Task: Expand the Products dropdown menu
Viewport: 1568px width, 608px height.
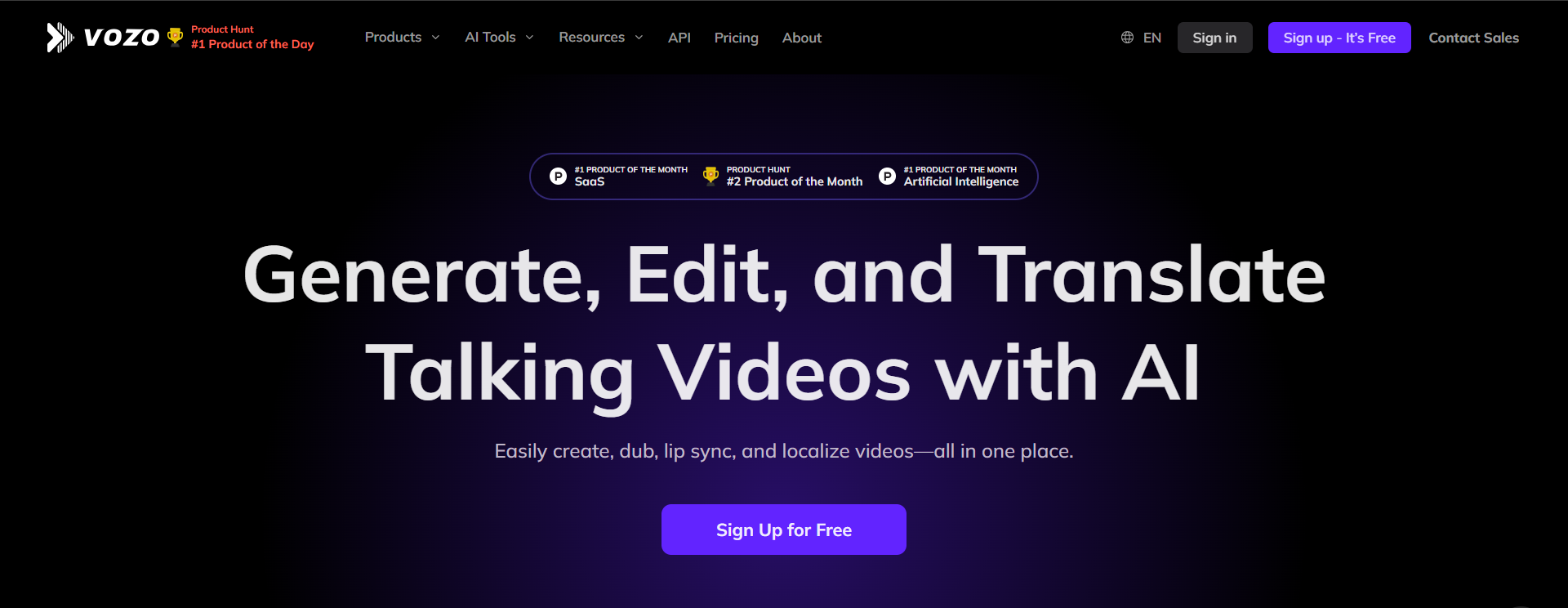Action: point(402,38)
